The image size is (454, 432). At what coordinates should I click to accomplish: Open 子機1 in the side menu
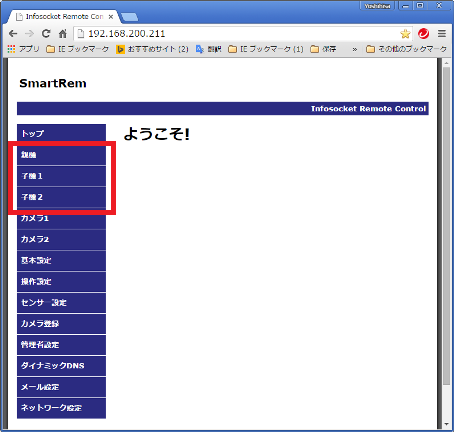61,176
